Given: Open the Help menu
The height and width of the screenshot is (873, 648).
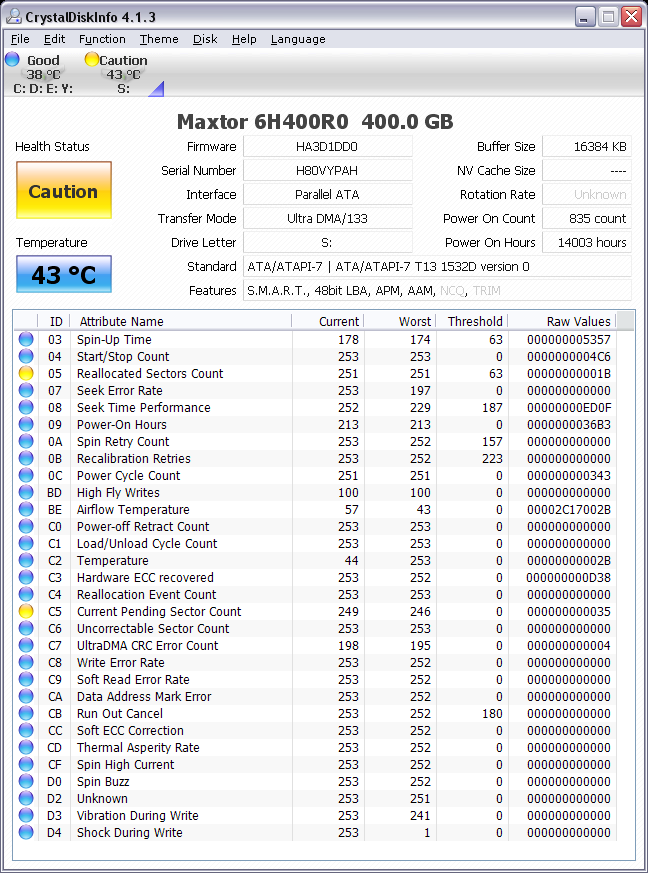Looking at the screenshot, I should pyautogui.click(x=244, y=39).
